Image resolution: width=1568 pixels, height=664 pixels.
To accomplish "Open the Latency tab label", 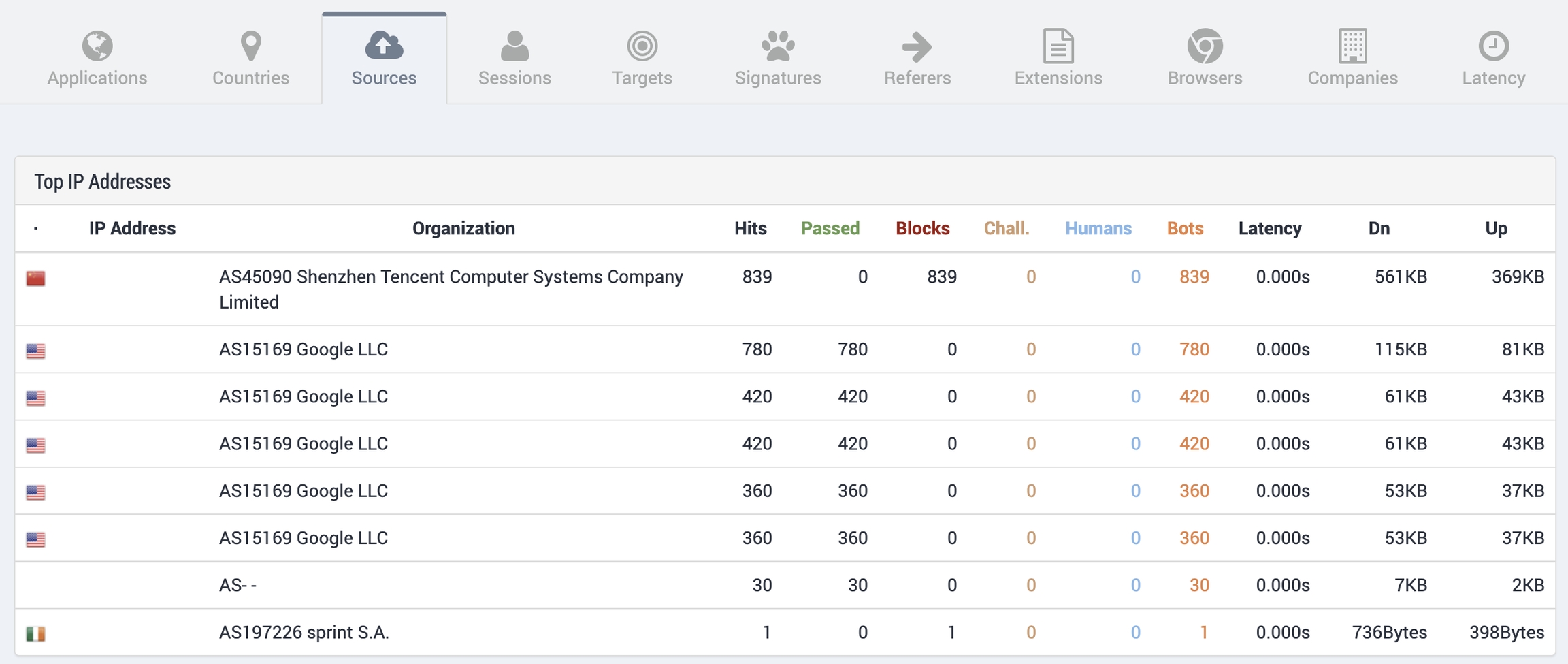I will pos(1493,78).
